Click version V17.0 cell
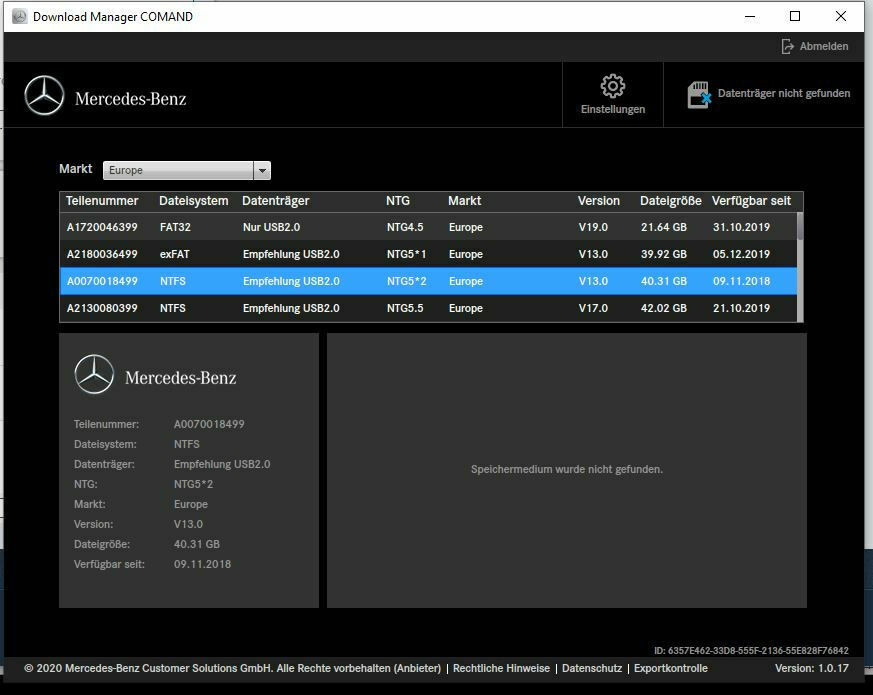 point(593,308)
